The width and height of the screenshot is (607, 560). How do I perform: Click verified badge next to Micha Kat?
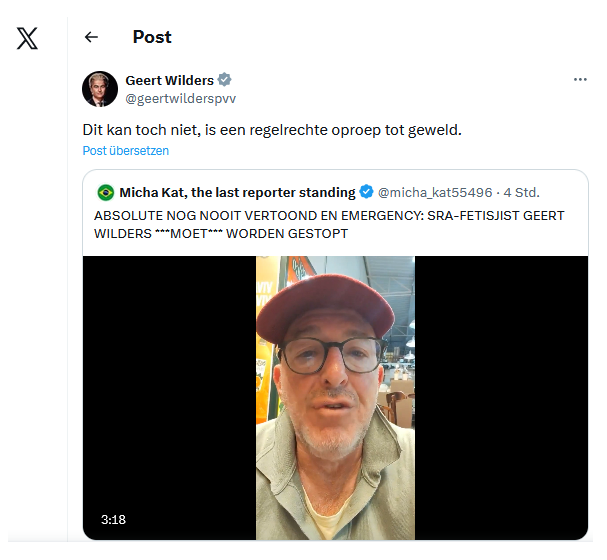coord(367,192)
